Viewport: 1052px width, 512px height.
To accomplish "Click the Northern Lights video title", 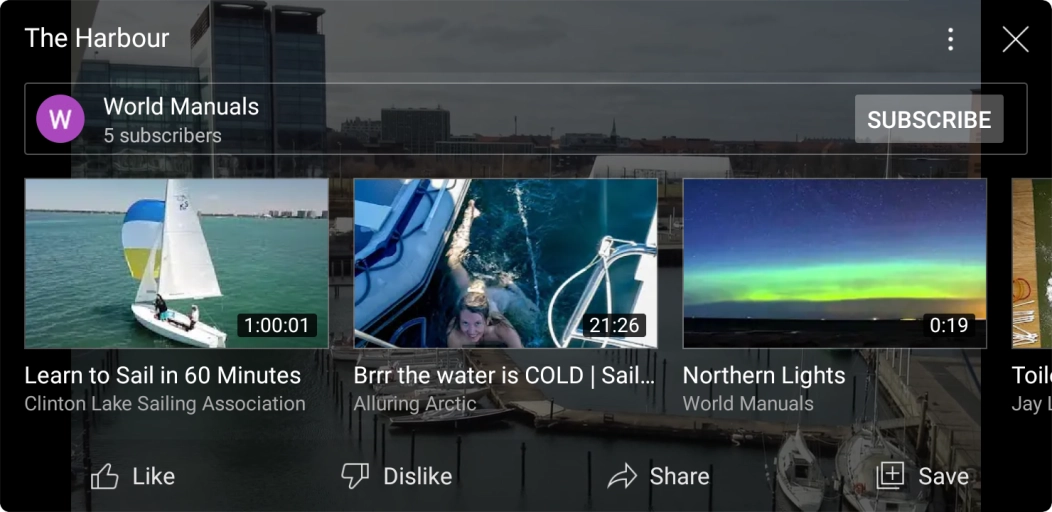I will [x=764, y=376].
